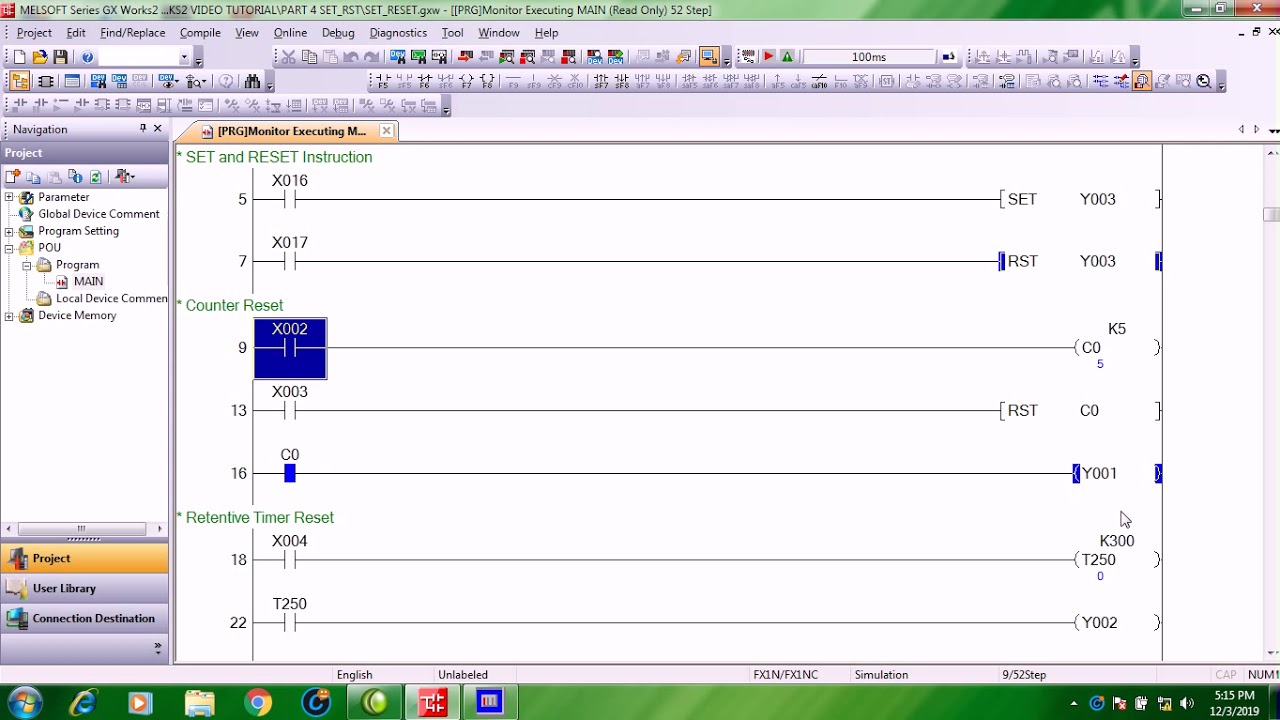Open the Debug menu

338,33
